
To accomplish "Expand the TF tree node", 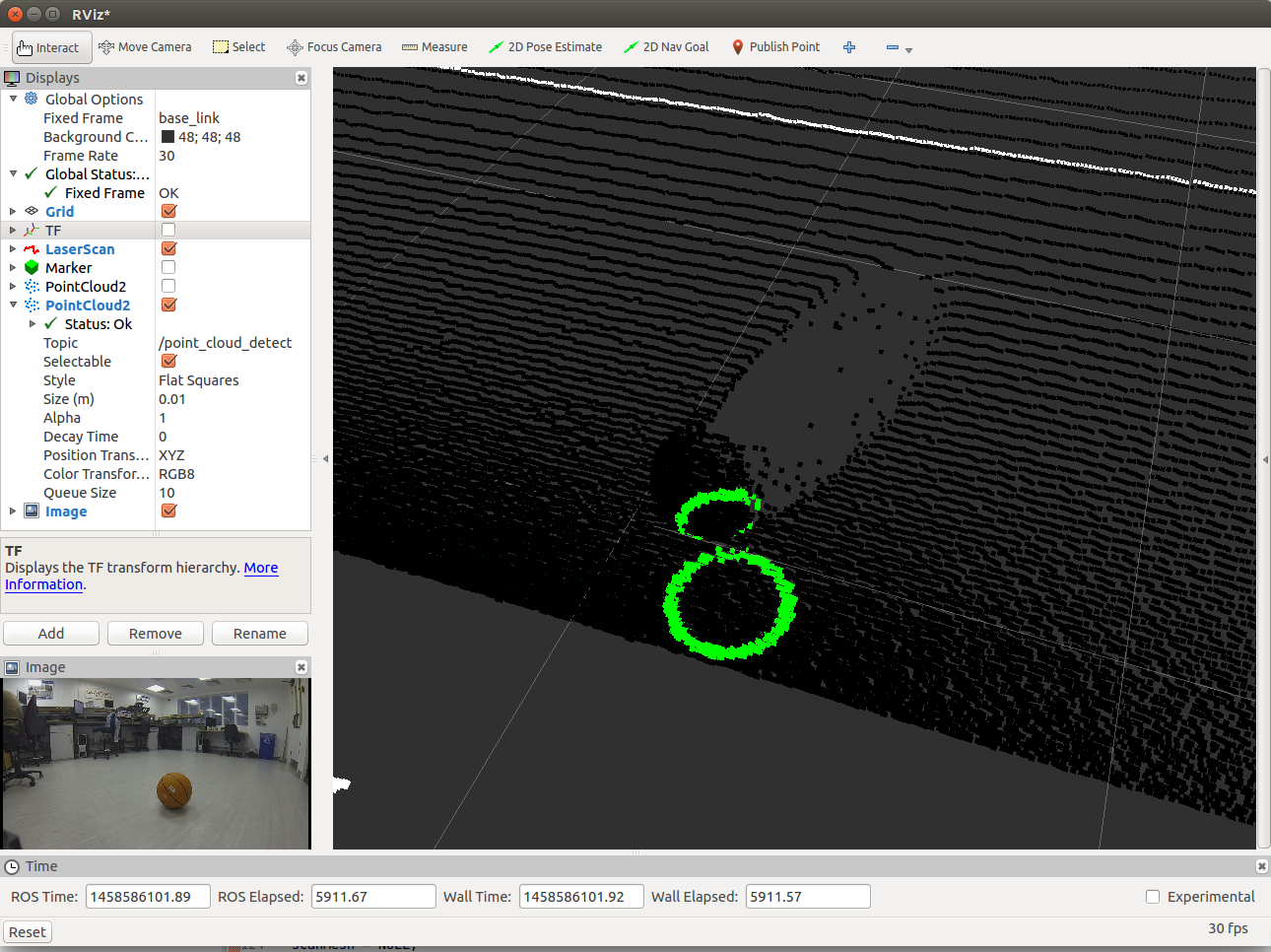I will point(13,230).
